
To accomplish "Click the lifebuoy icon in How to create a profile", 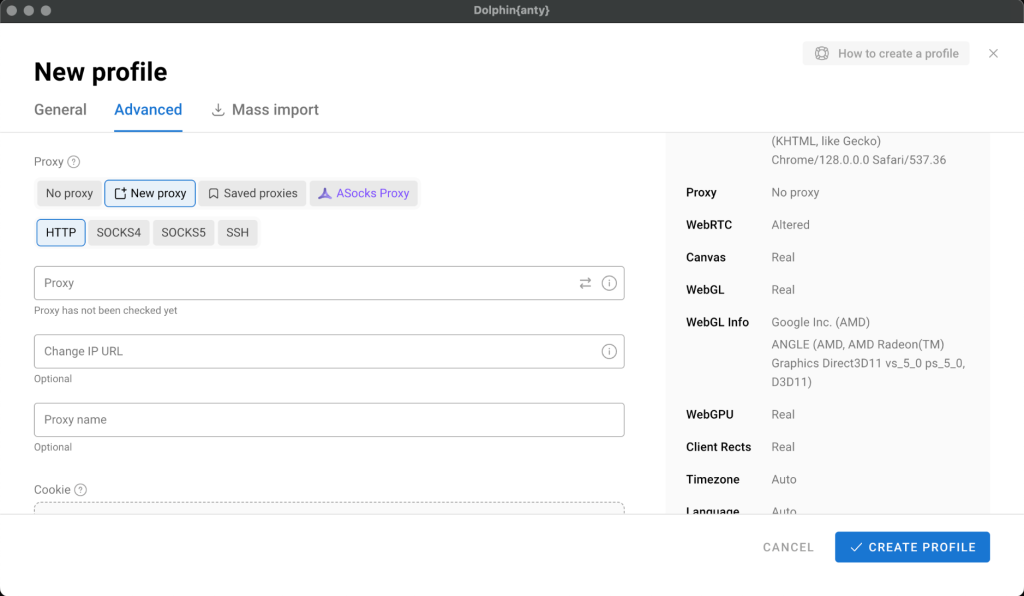I will (x=822, y=54).
